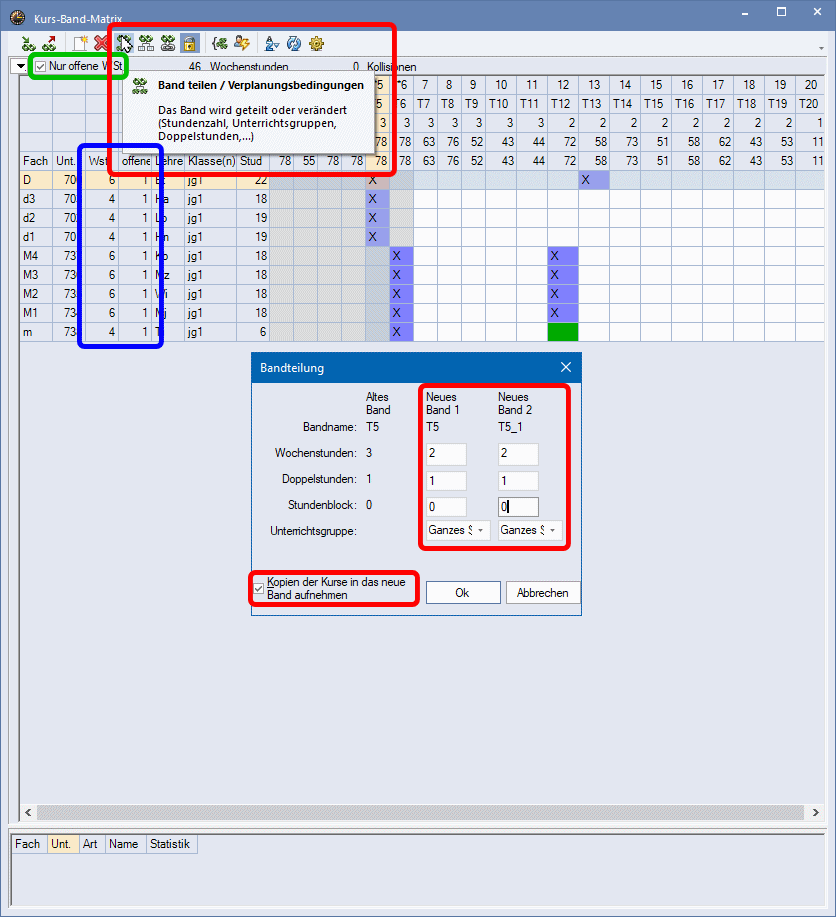Image resolution: width=836 pixels, height=917 pixels.
Task: Uncheck 'Kopien der Kurse in das neue Band aufnehmen'
Action: [260, 588]
